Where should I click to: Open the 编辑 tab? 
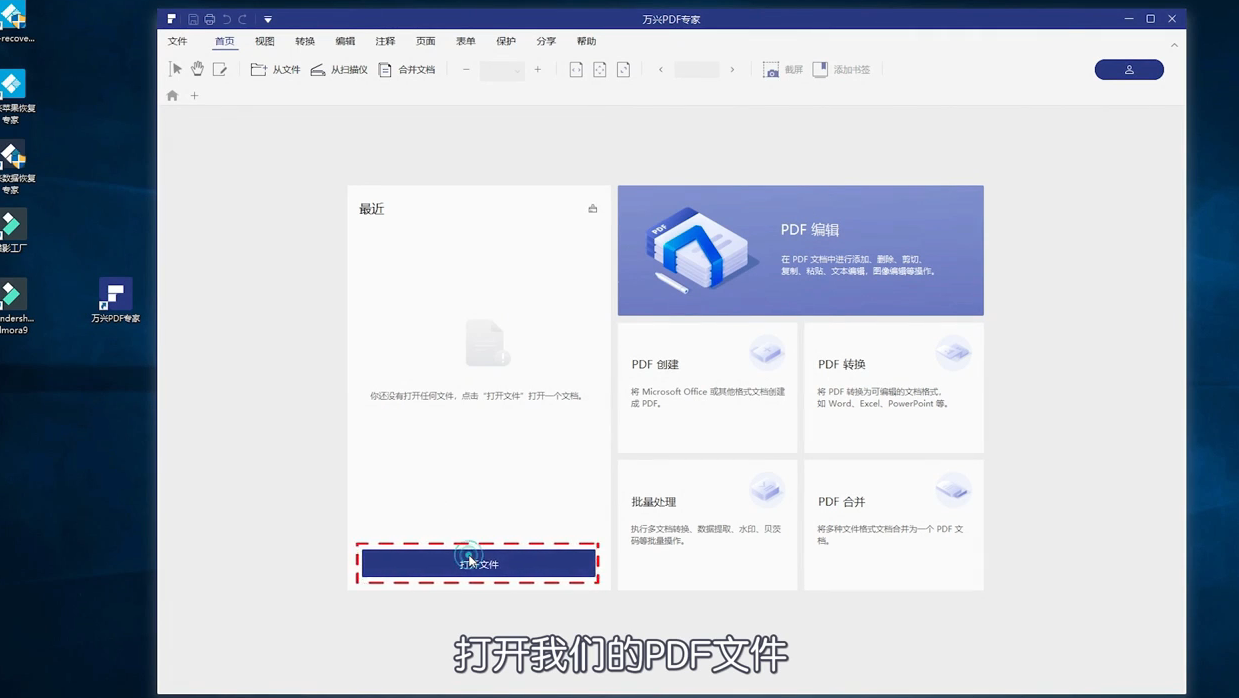pos(345,41)
